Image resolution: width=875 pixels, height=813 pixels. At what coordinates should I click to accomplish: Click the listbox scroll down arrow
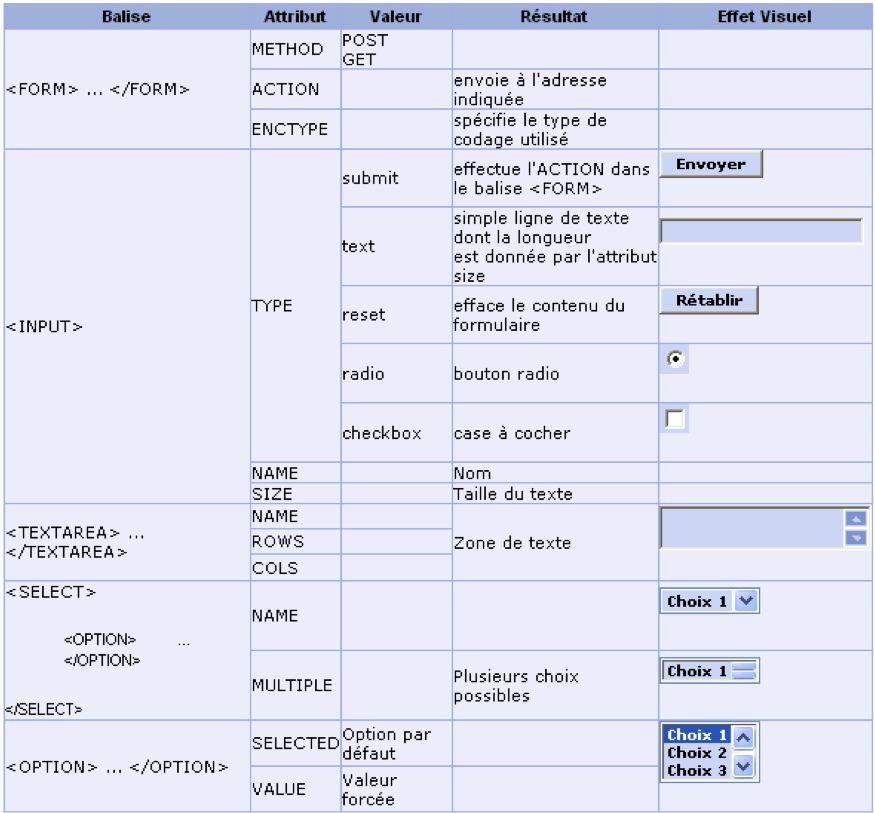tap(743, 766)
